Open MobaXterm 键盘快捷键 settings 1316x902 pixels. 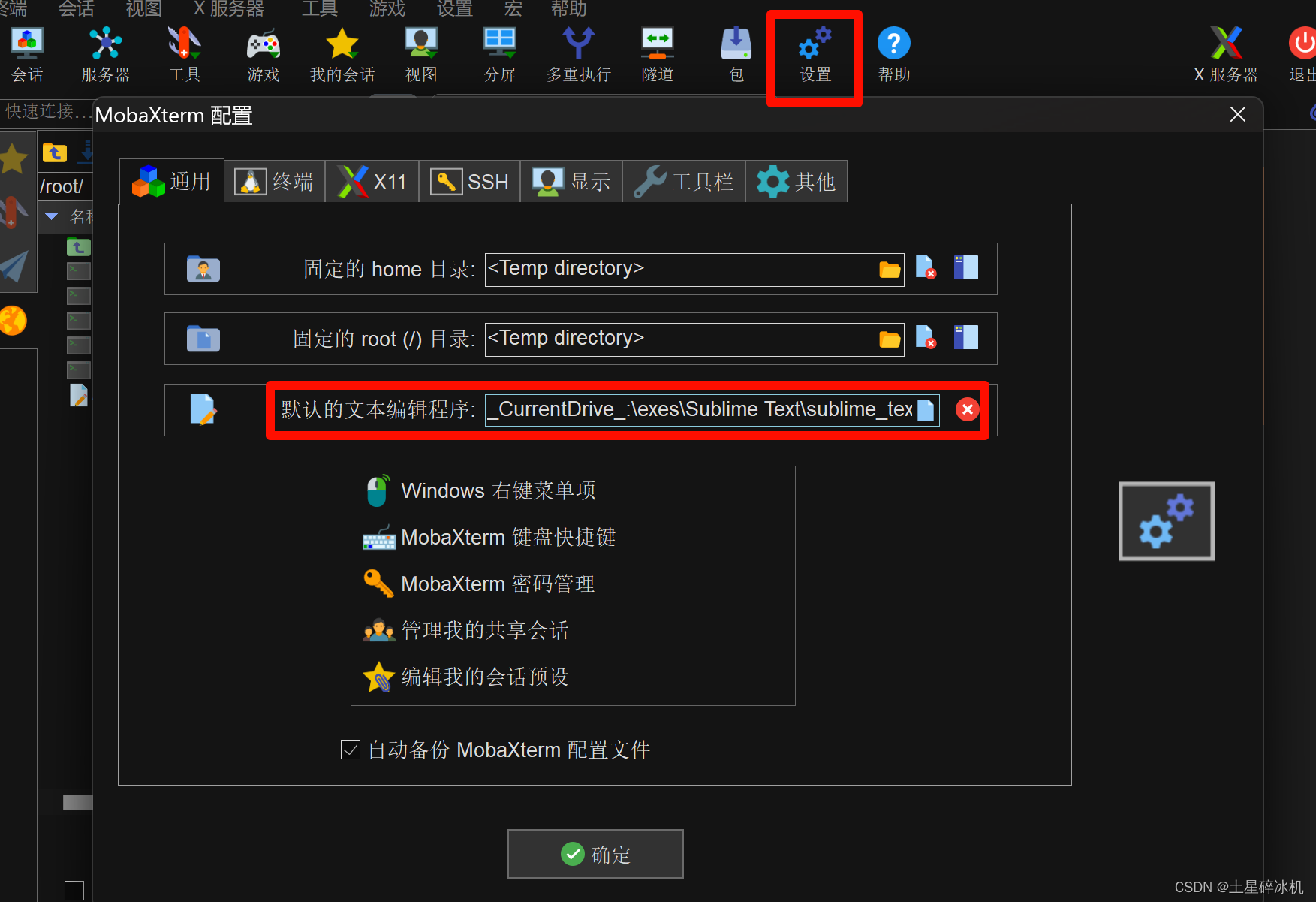pyautogui.click(x=489, y=537)
